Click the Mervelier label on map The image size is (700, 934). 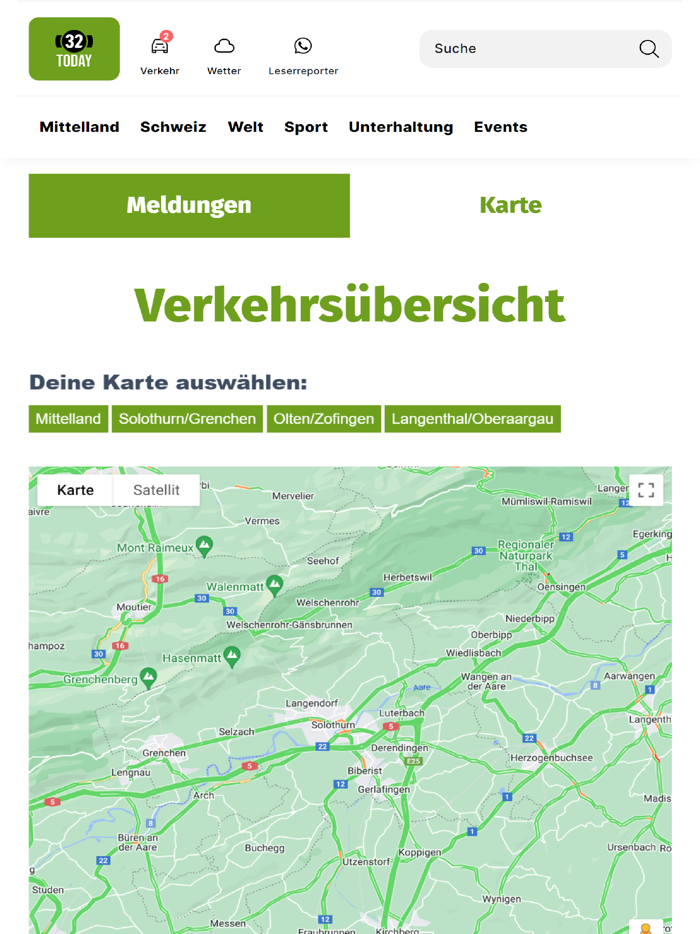click(x=293, y=496)
